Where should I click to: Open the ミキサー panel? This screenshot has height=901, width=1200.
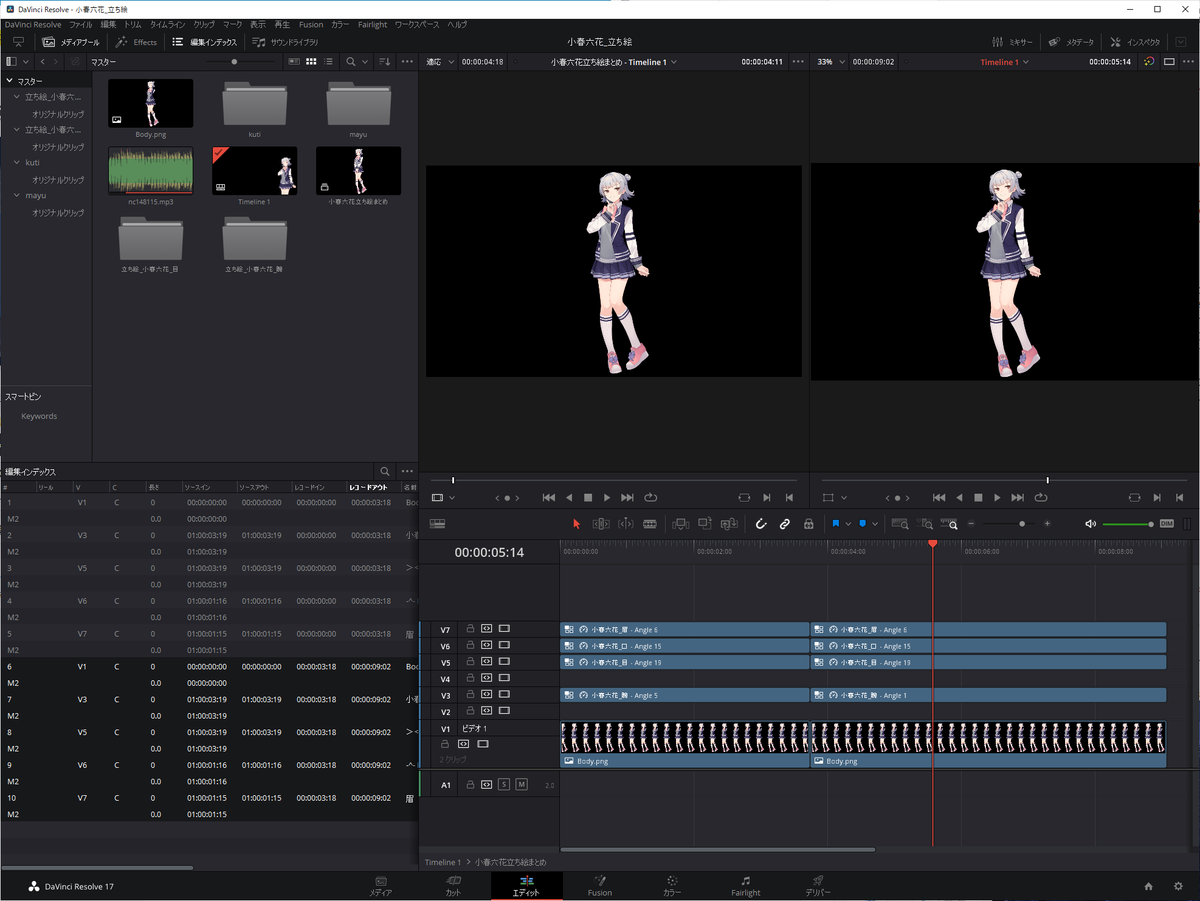point(1012,42)
